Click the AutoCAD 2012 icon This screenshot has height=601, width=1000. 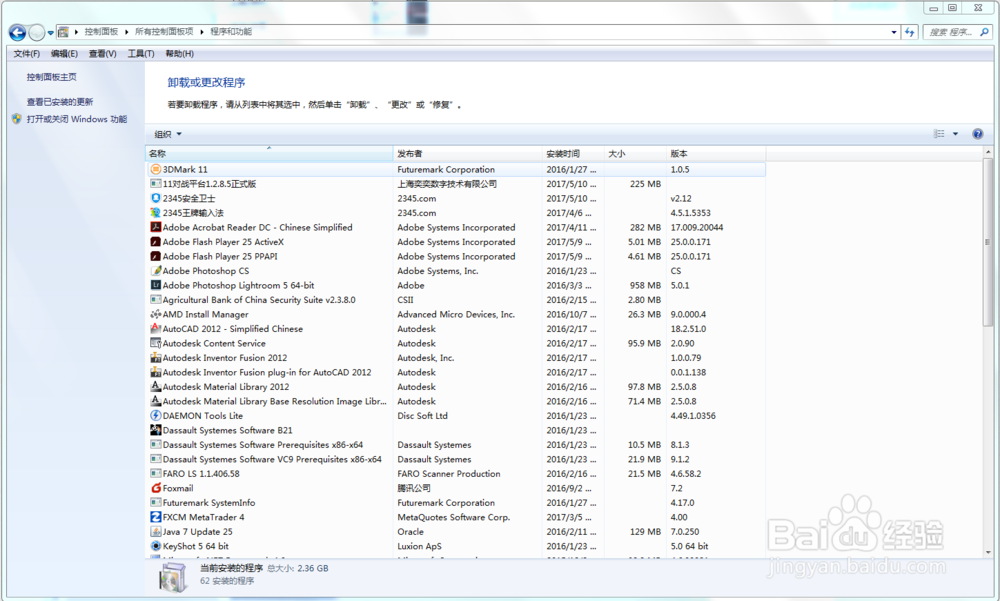coord(156,329)
